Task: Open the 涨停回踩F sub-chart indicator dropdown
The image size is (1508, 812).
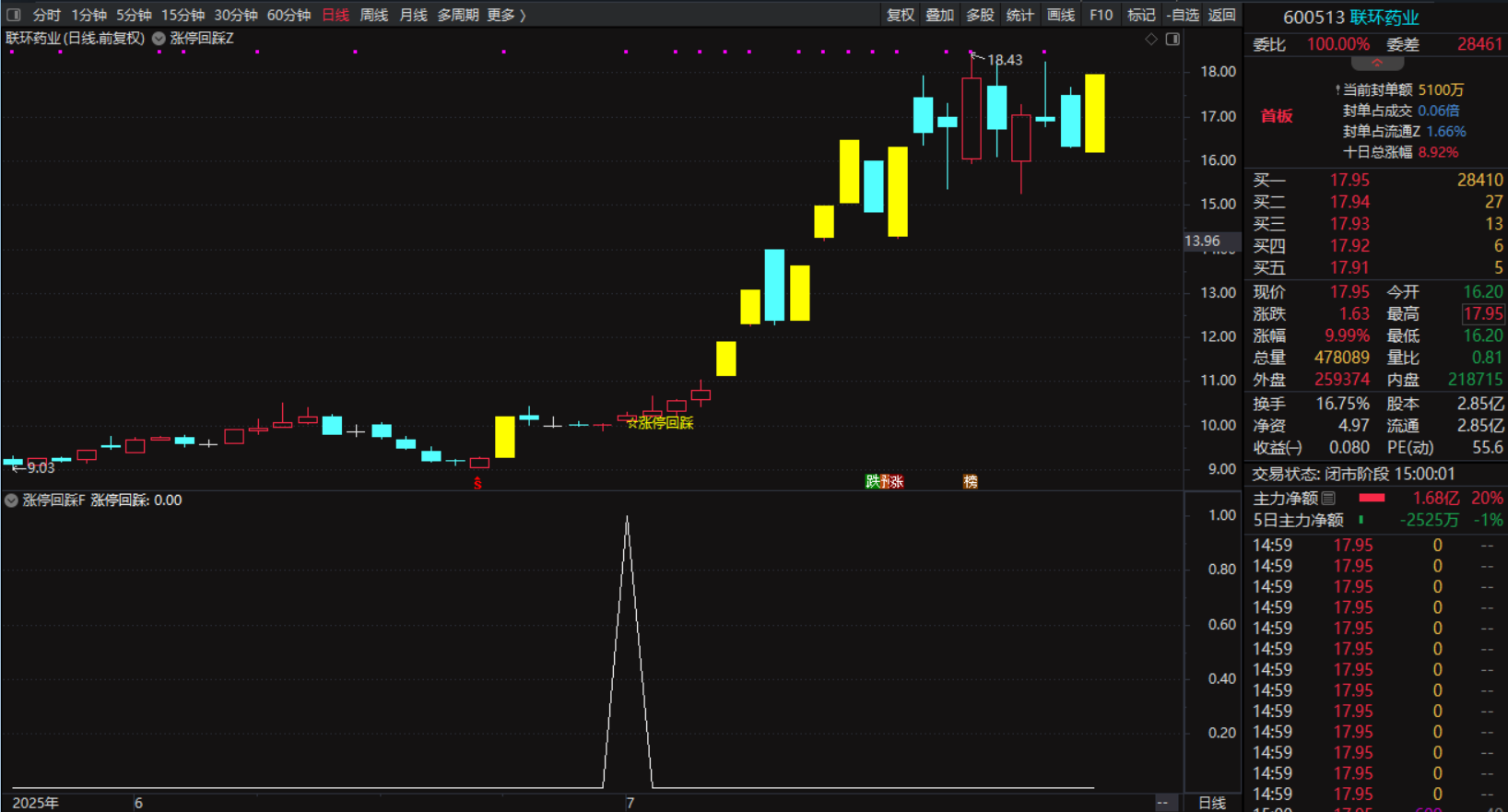Action: 11,500
